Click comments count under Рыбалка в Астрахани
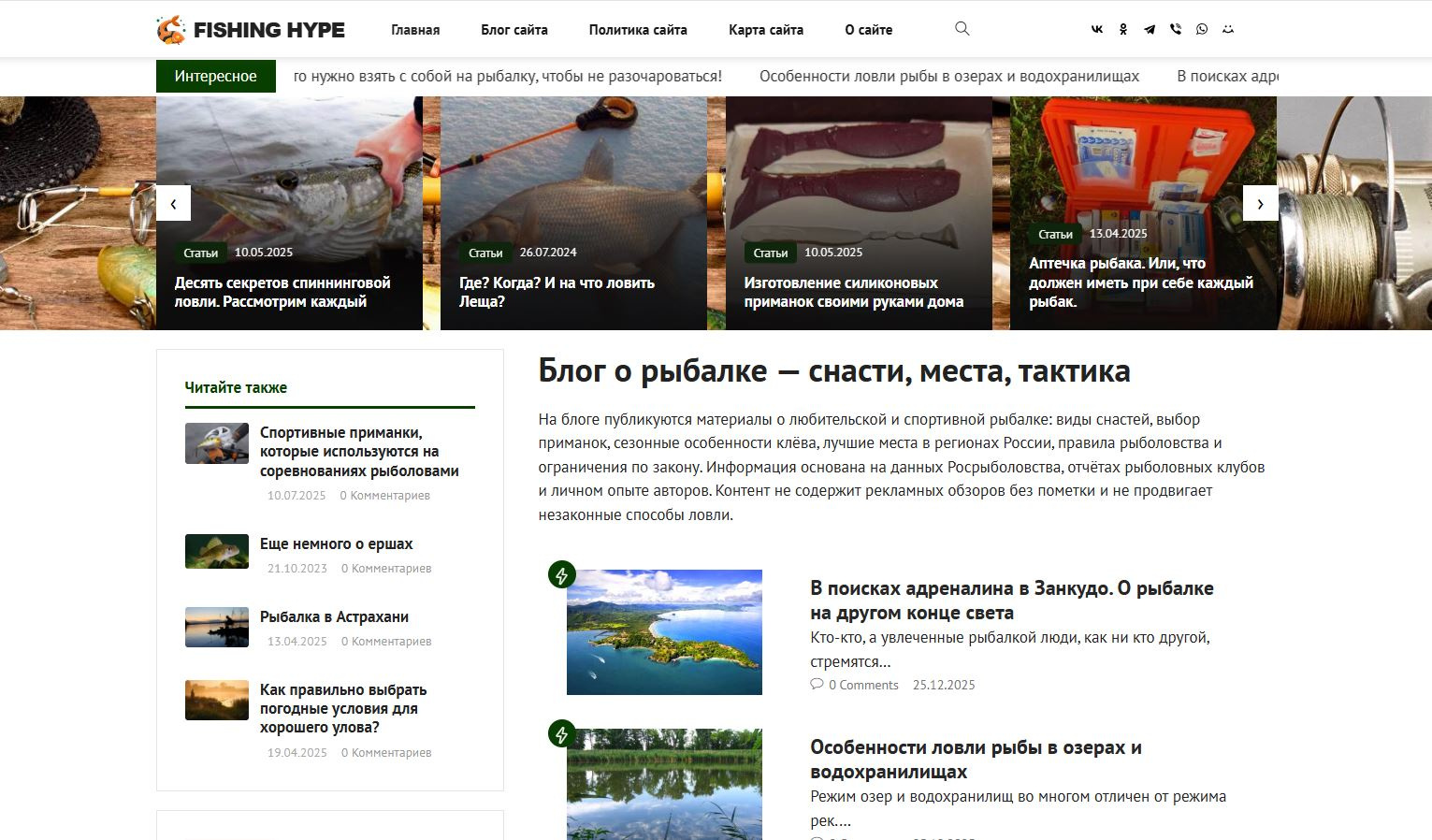 point(386,641)
